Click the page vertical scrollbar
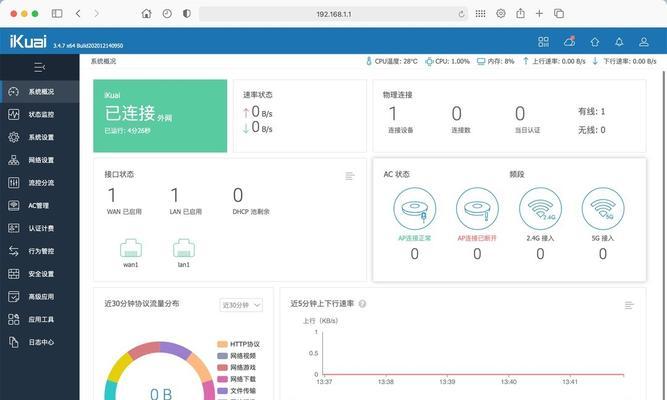Screen dimensions: 667x400 click(664, 234)
